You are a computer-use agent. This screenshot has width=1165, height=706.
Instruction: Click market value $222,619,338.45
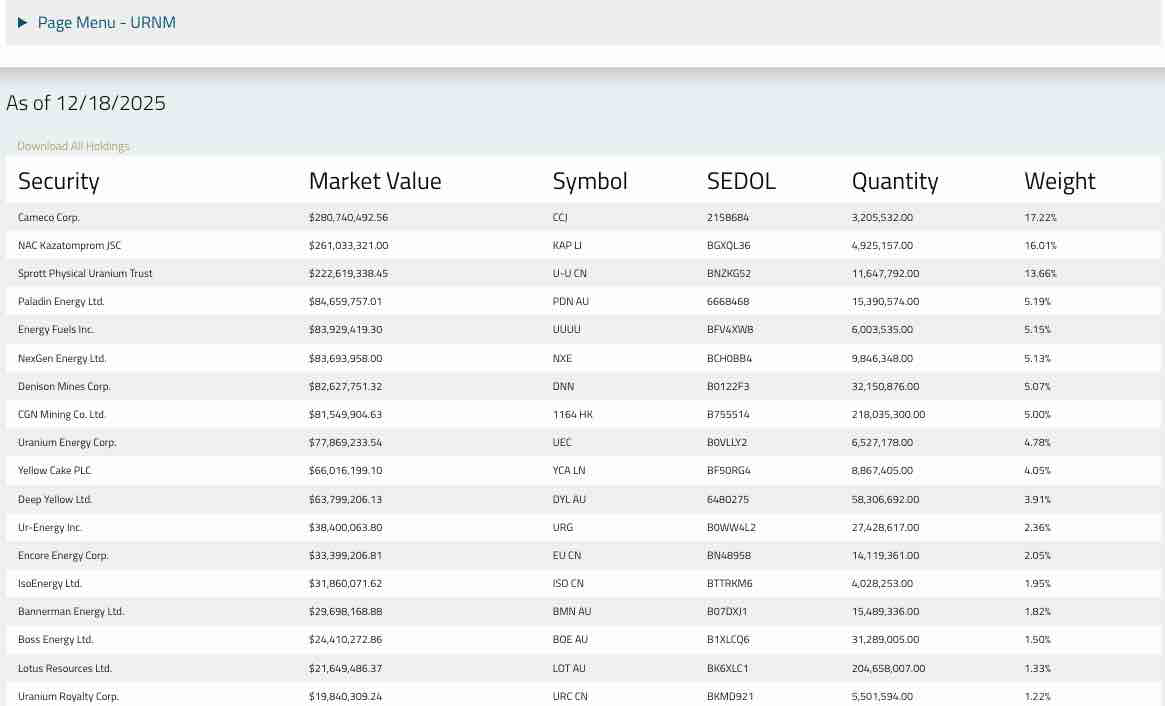[348, 273]
